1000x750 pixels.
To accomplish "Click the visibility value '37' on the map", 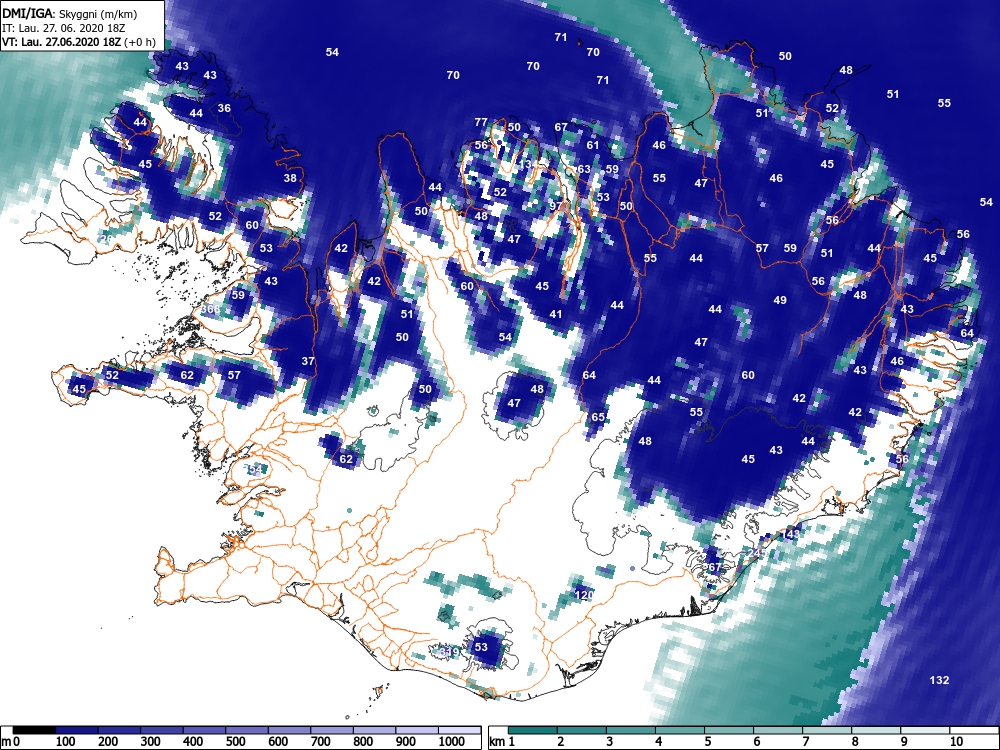I will (308, 361).
